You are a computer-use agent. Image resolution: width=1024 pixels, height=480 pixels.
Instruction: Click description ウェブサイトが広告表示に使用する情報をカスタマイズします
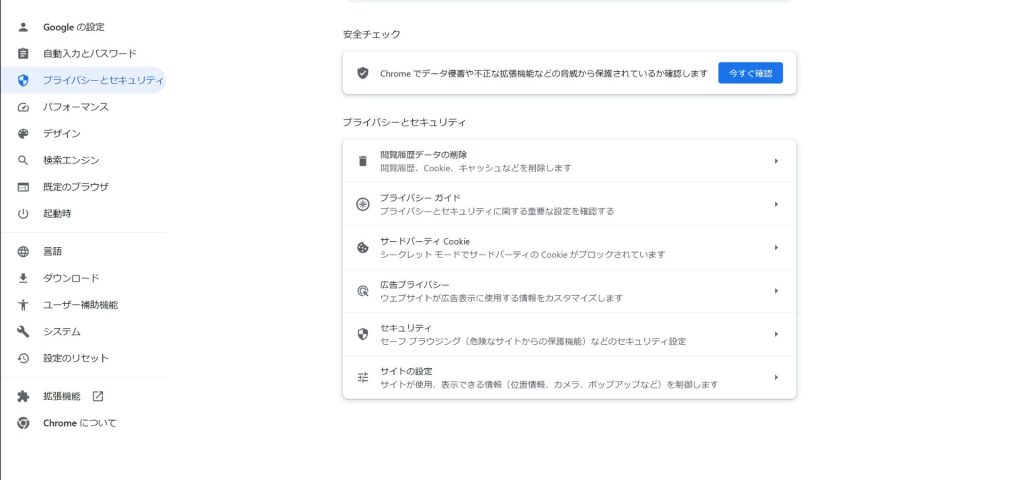click(x=502, y=298)
